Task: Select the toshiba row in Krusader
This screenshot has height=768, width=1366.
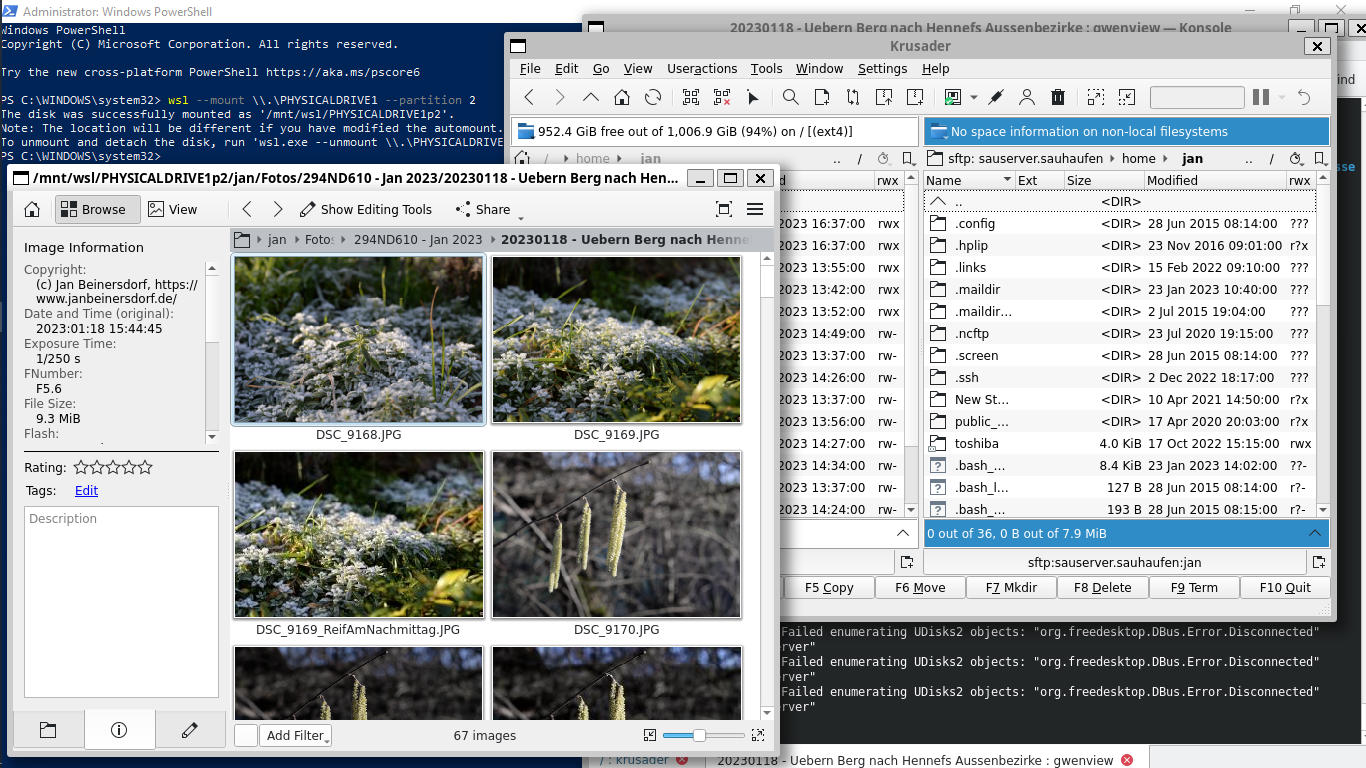Action: pyautogui.click(x=1119, y=443)
